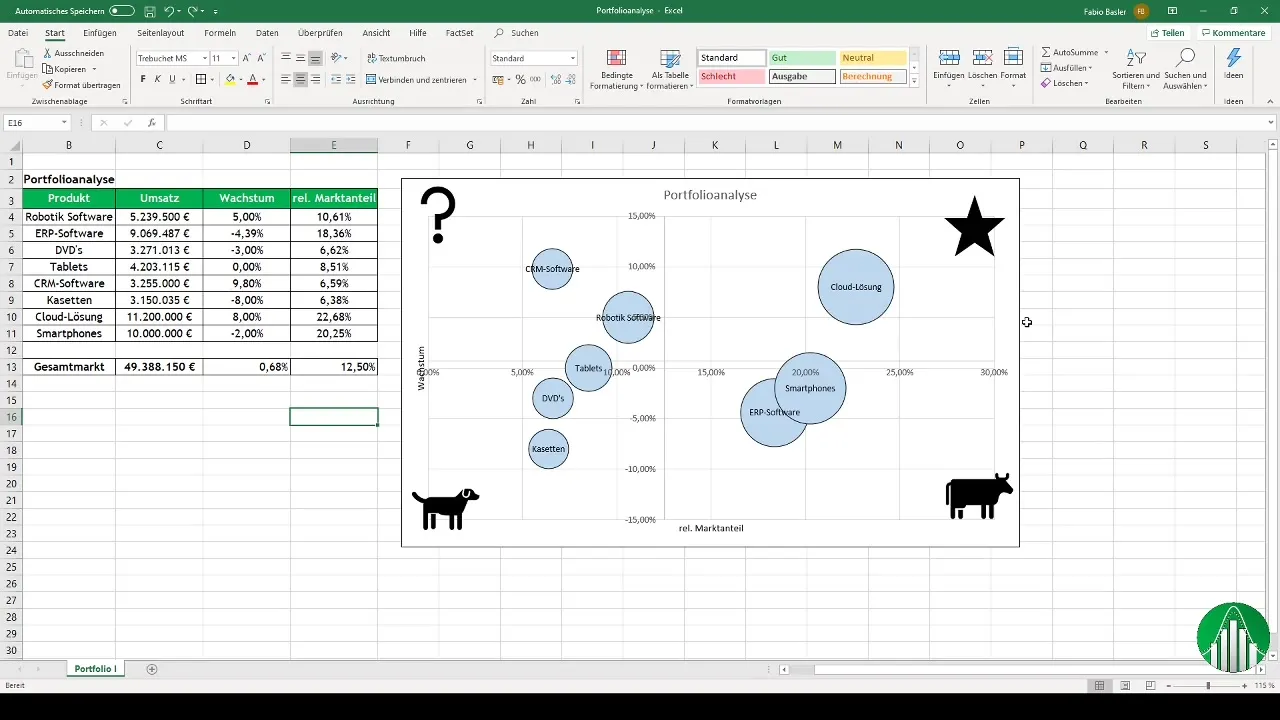
Task: Click the Teilen share button
Action: 1167,33
